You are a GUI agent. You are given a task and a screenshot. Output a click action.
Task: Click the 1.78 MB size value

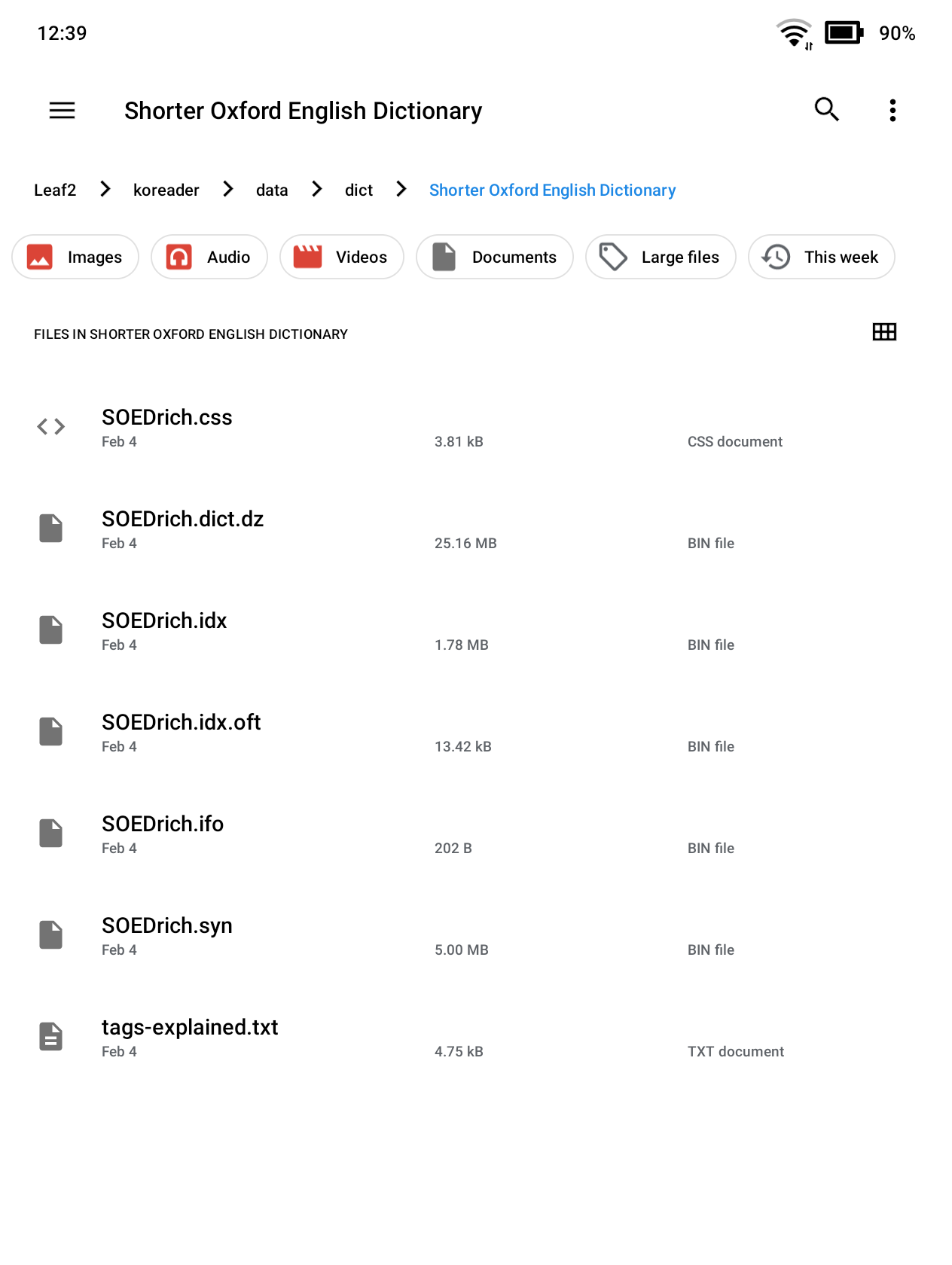click(x=462, y=645)
